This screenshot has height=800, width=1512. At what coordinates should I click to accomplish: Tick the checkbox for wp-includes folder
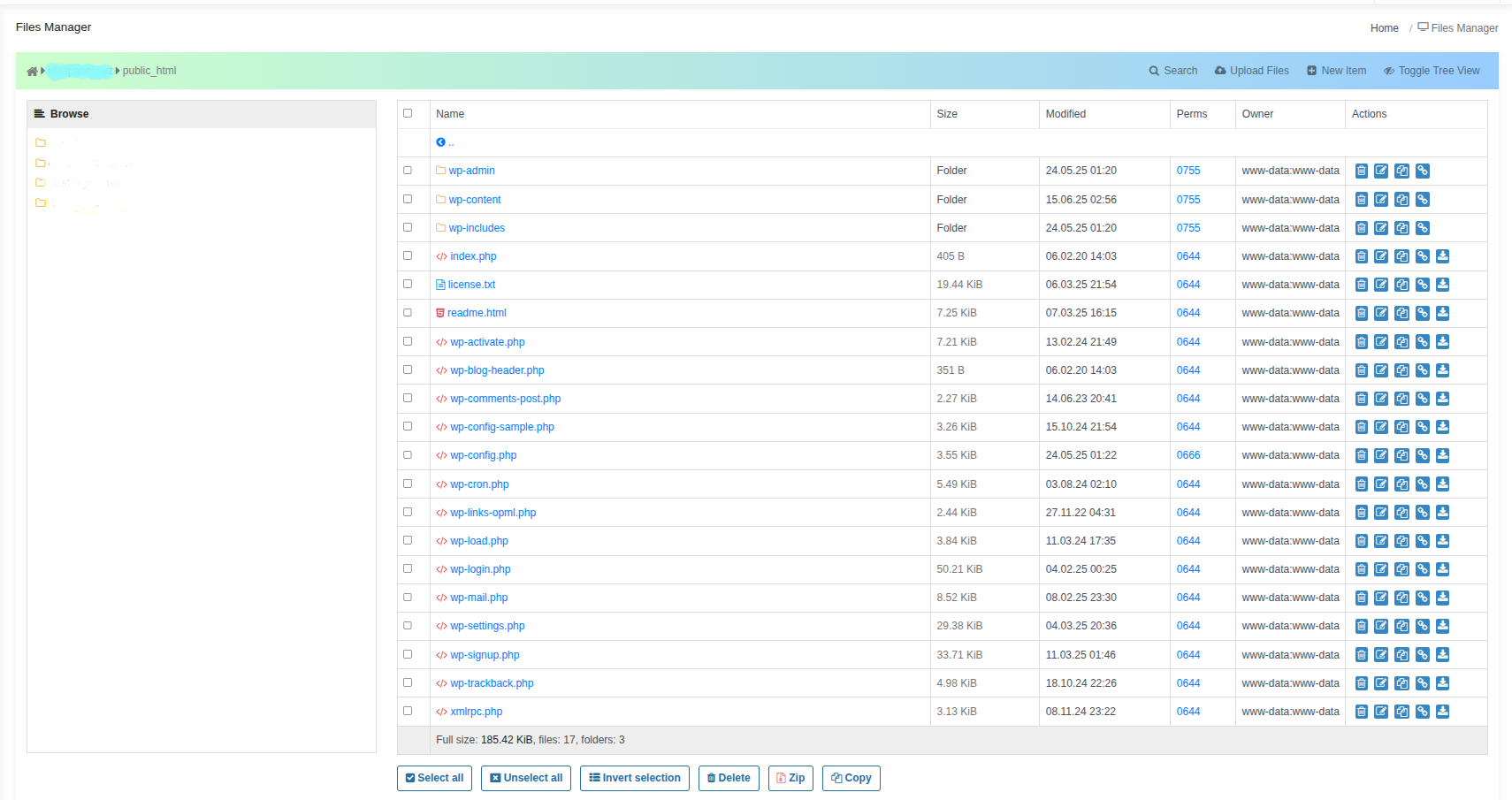408,228
